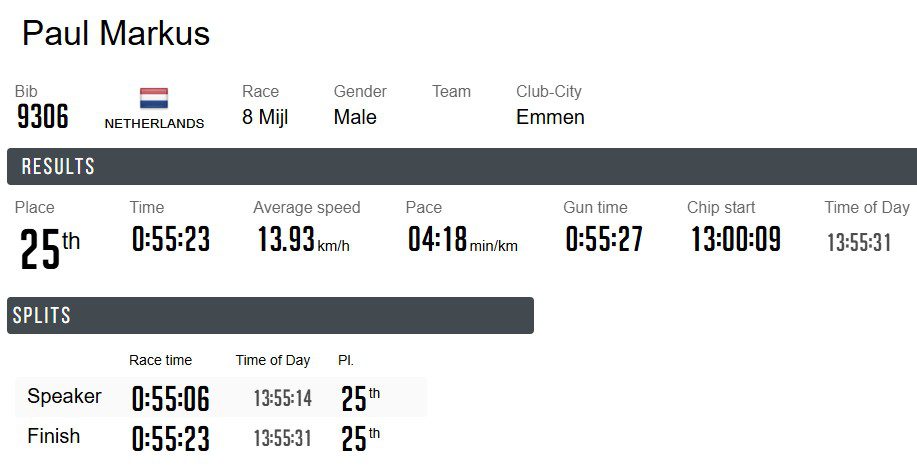
Task: Select the chip start time 13:00:09
Action: 736,240
